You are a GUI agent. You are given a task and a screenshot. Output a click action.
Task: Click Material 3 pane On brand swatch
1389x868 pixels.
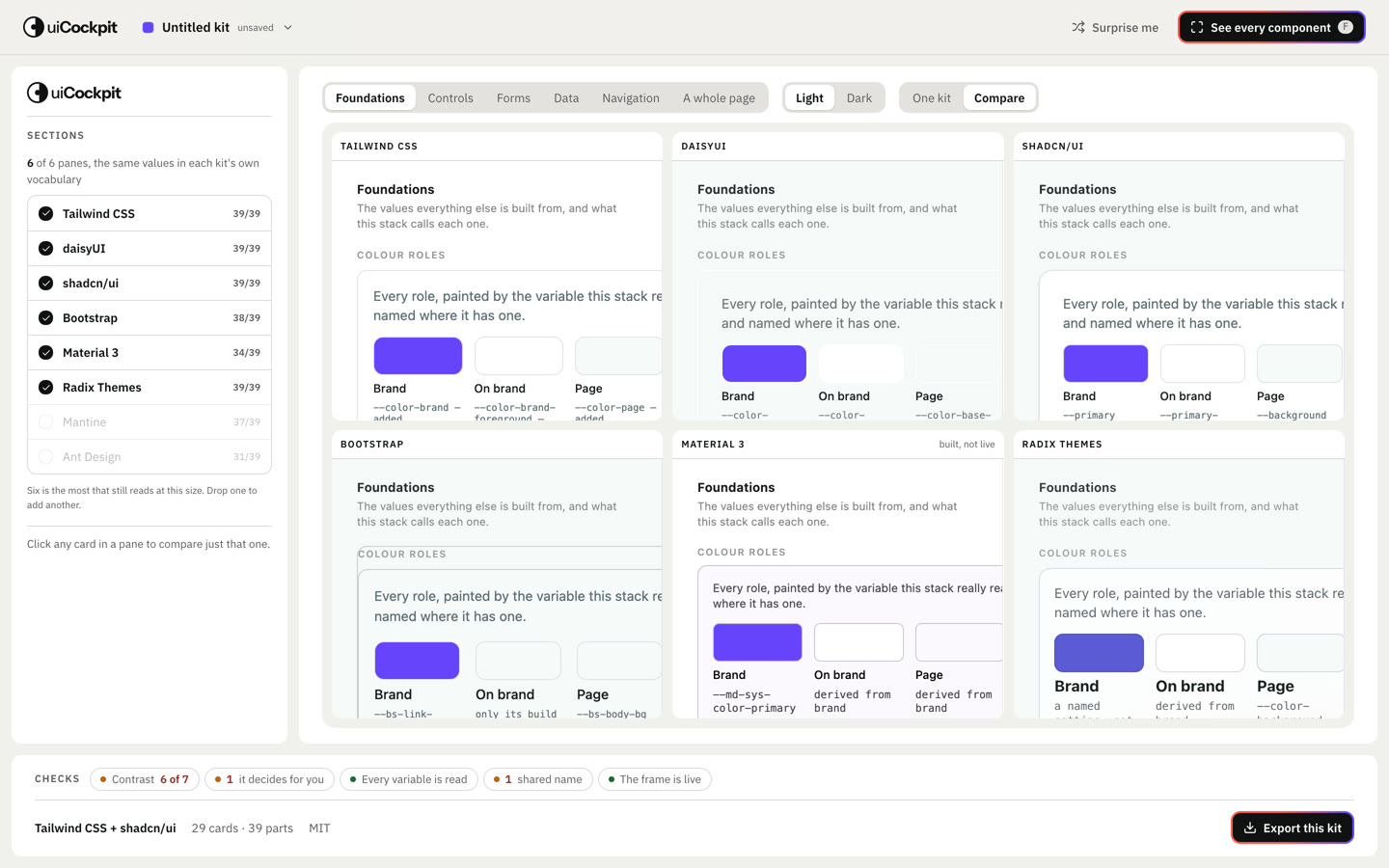[858, 642]
